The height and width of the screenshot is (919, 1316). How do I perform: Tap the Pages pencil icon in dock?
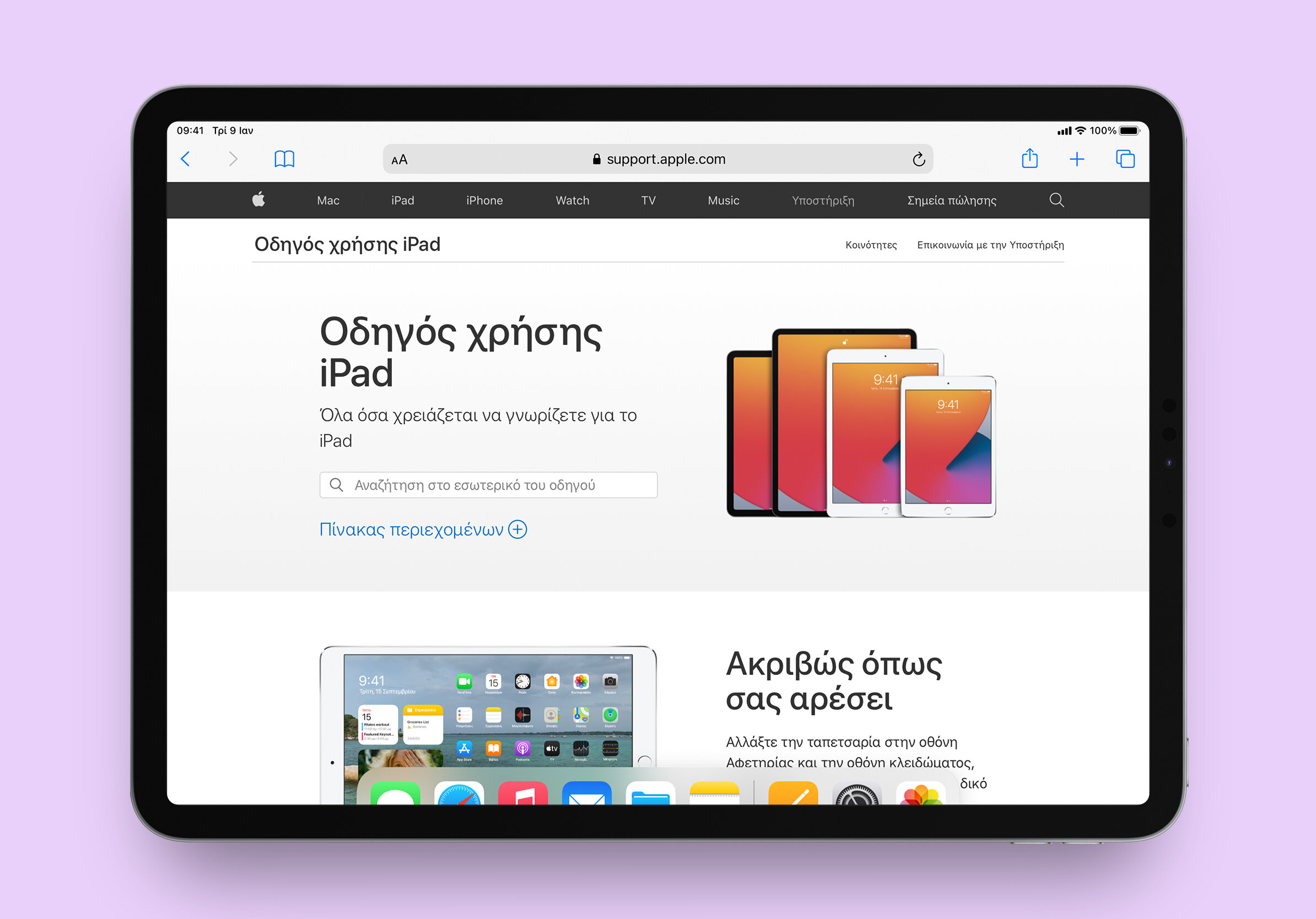click(793, 793)
